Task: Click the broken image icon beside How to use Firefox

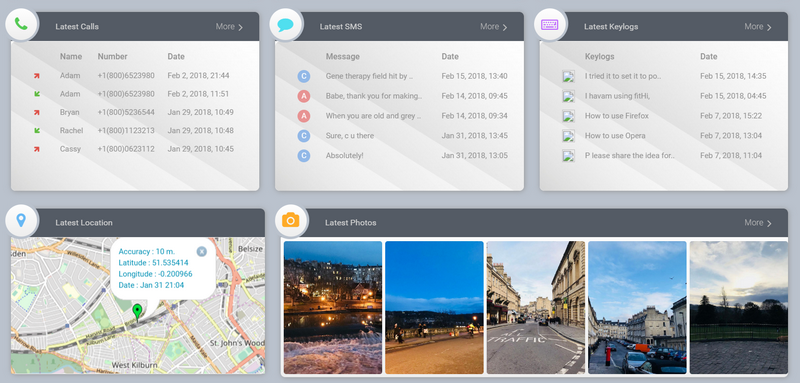Action: 568,116
